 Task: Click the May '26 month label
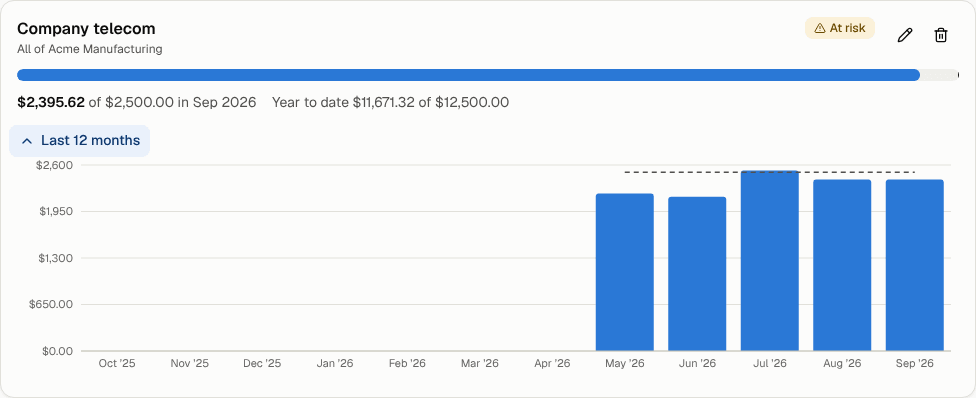[x=624, y=364]
